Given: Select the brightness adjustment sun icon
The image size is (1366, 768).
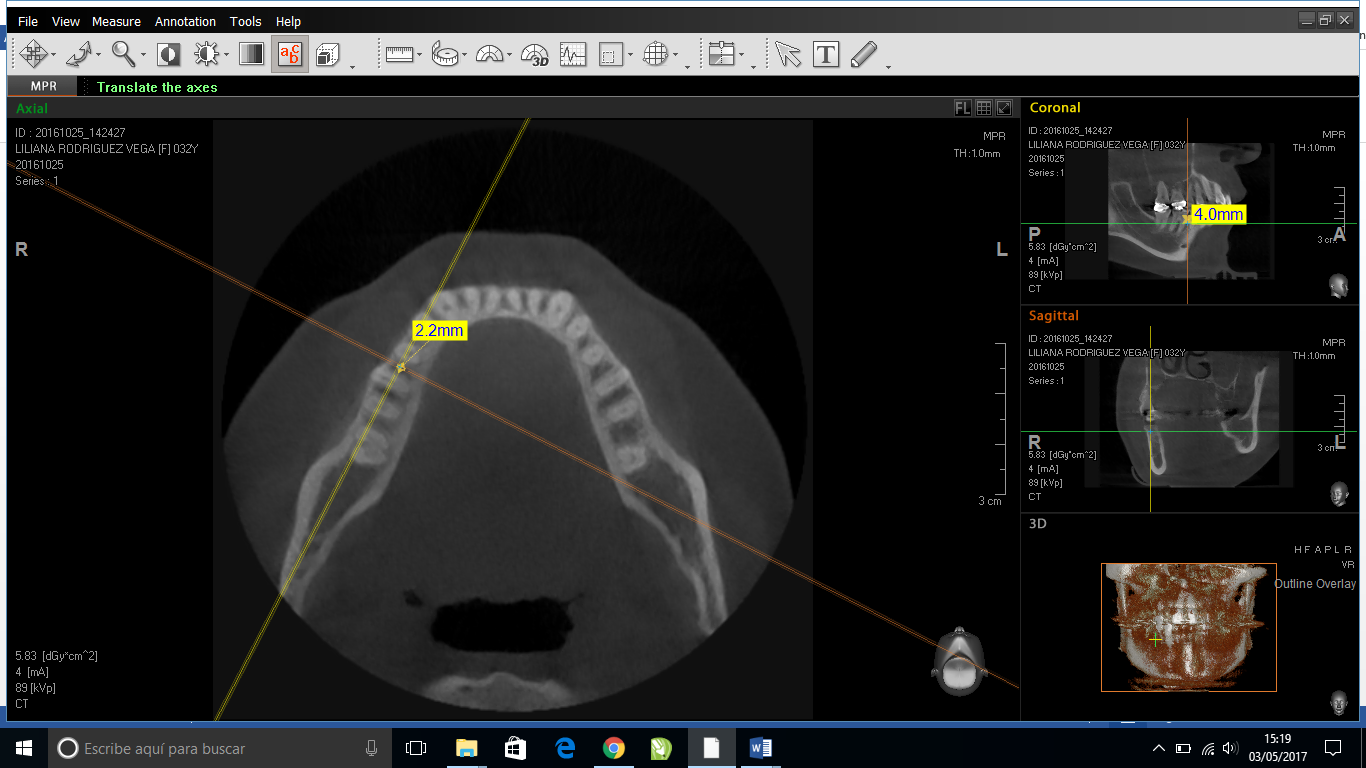Looking at the screenshot, I should point(206,54).
